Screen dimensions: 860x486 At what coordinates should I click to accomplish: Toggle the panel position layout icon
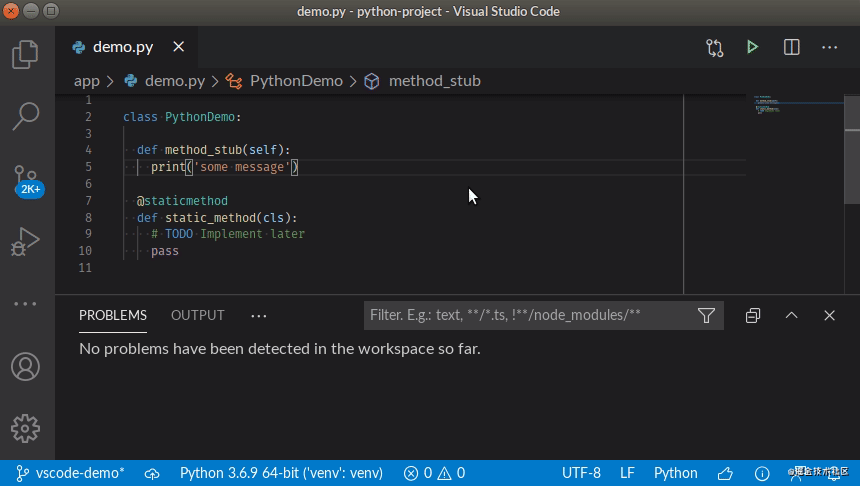click(x=753, y=315)
